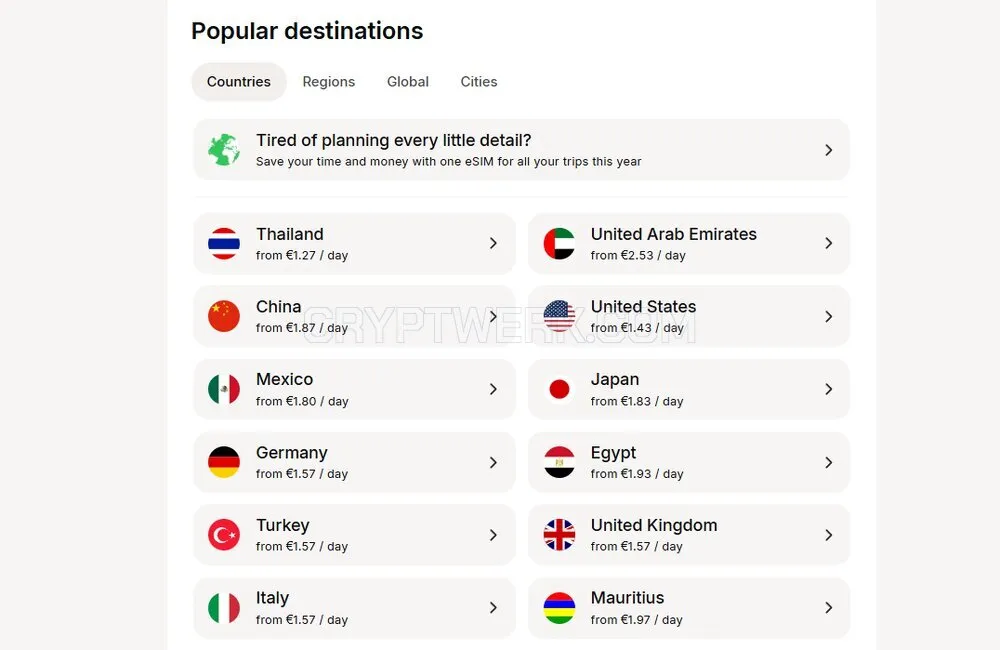The height and width of the screenshot is (650, 1000).
Task: Open the United Kingdom destination link
Action: pos(689,535)
